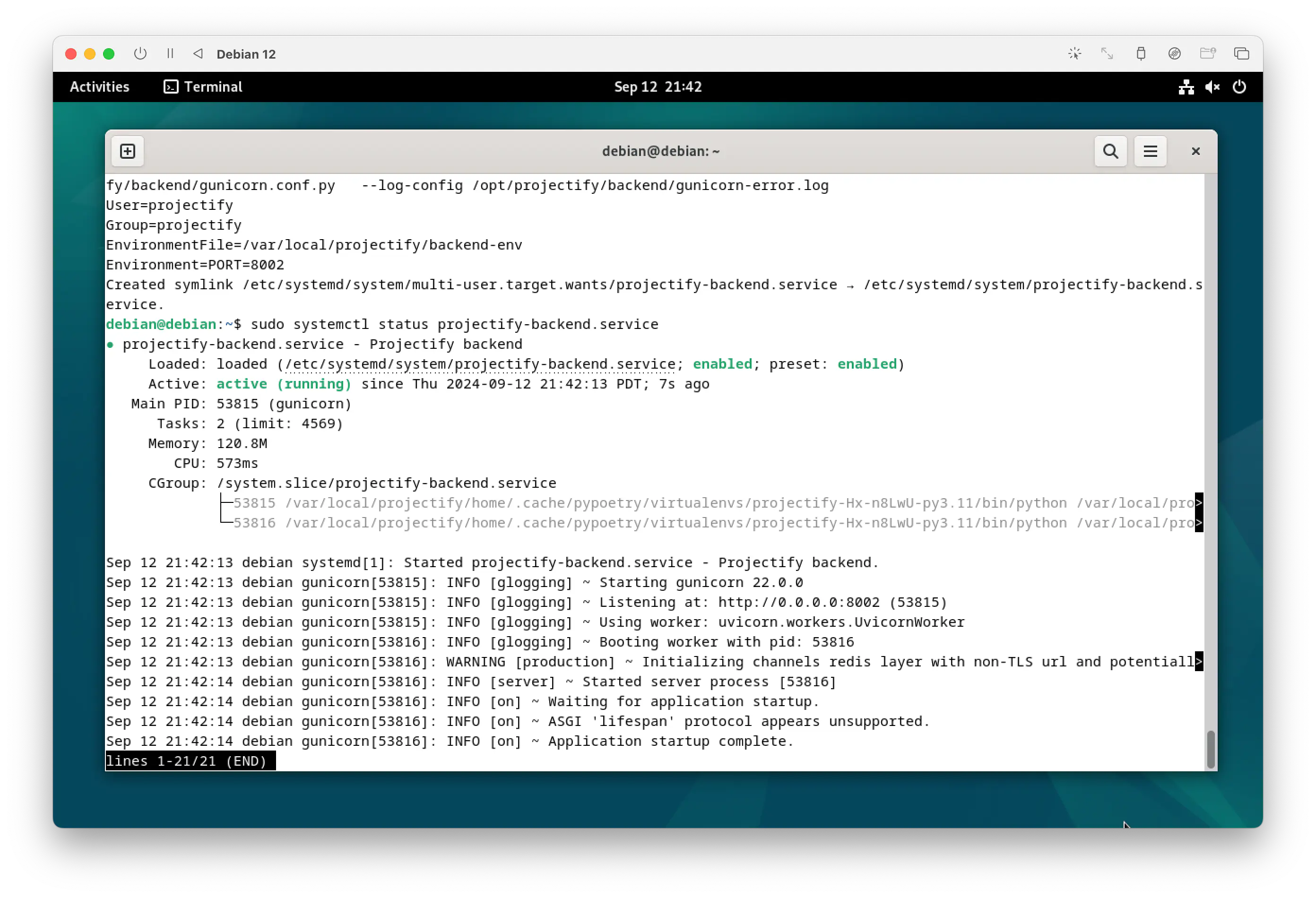Click the 'Environment=PORT=8002' line
This screenshot has width=1316, height=898.
[x=195, y=264]
